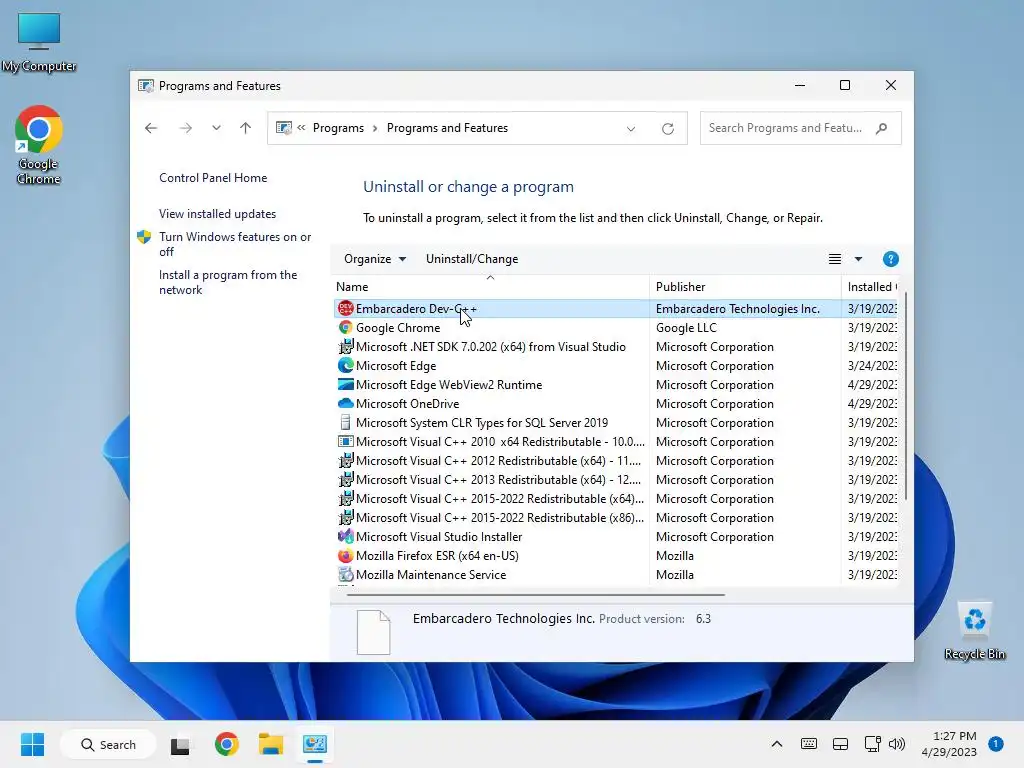Click Embarcadero Technologies Inc. publisher cell

point(737,309)
